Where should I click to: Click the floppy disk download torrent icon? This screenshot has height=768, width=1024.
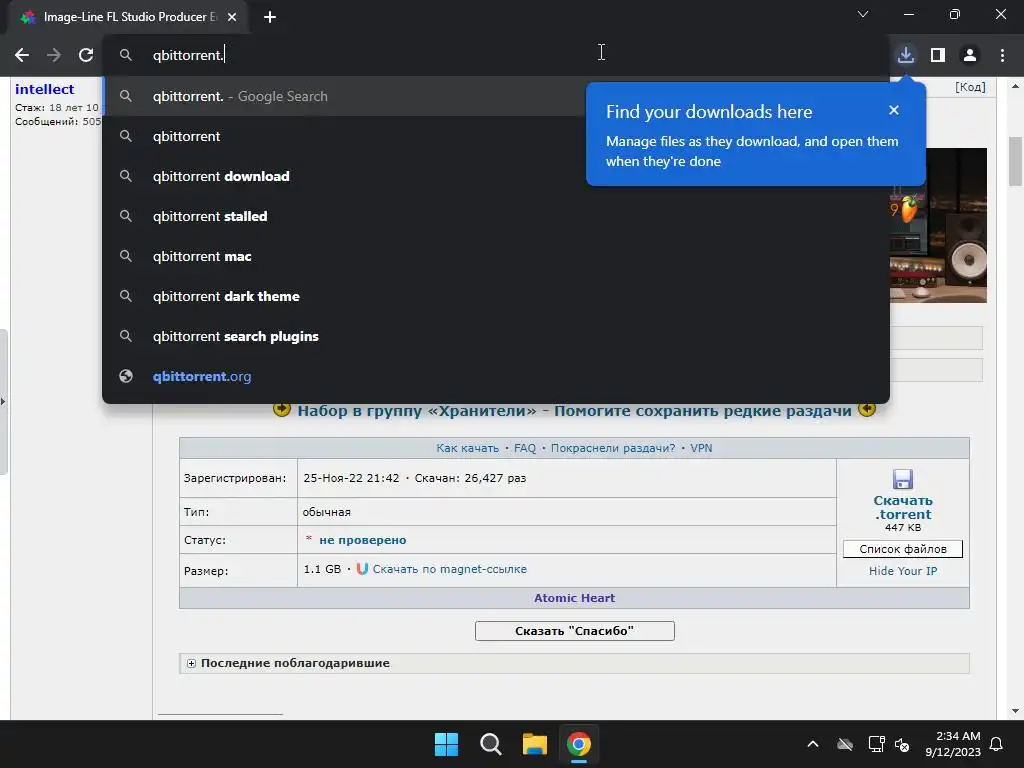903,479
